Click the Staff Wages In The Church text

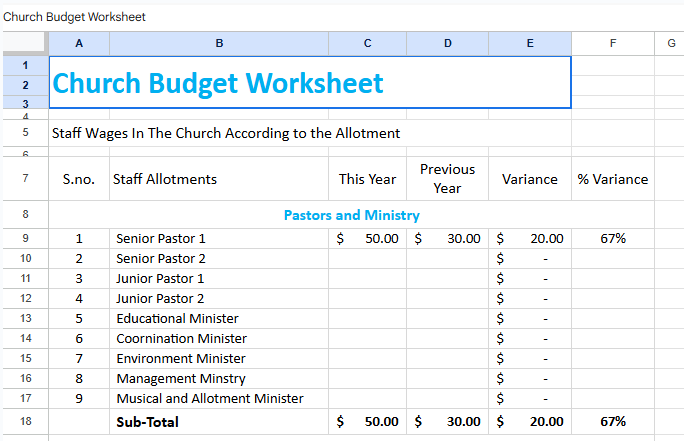pyautogui.click(x=226, y=133)
